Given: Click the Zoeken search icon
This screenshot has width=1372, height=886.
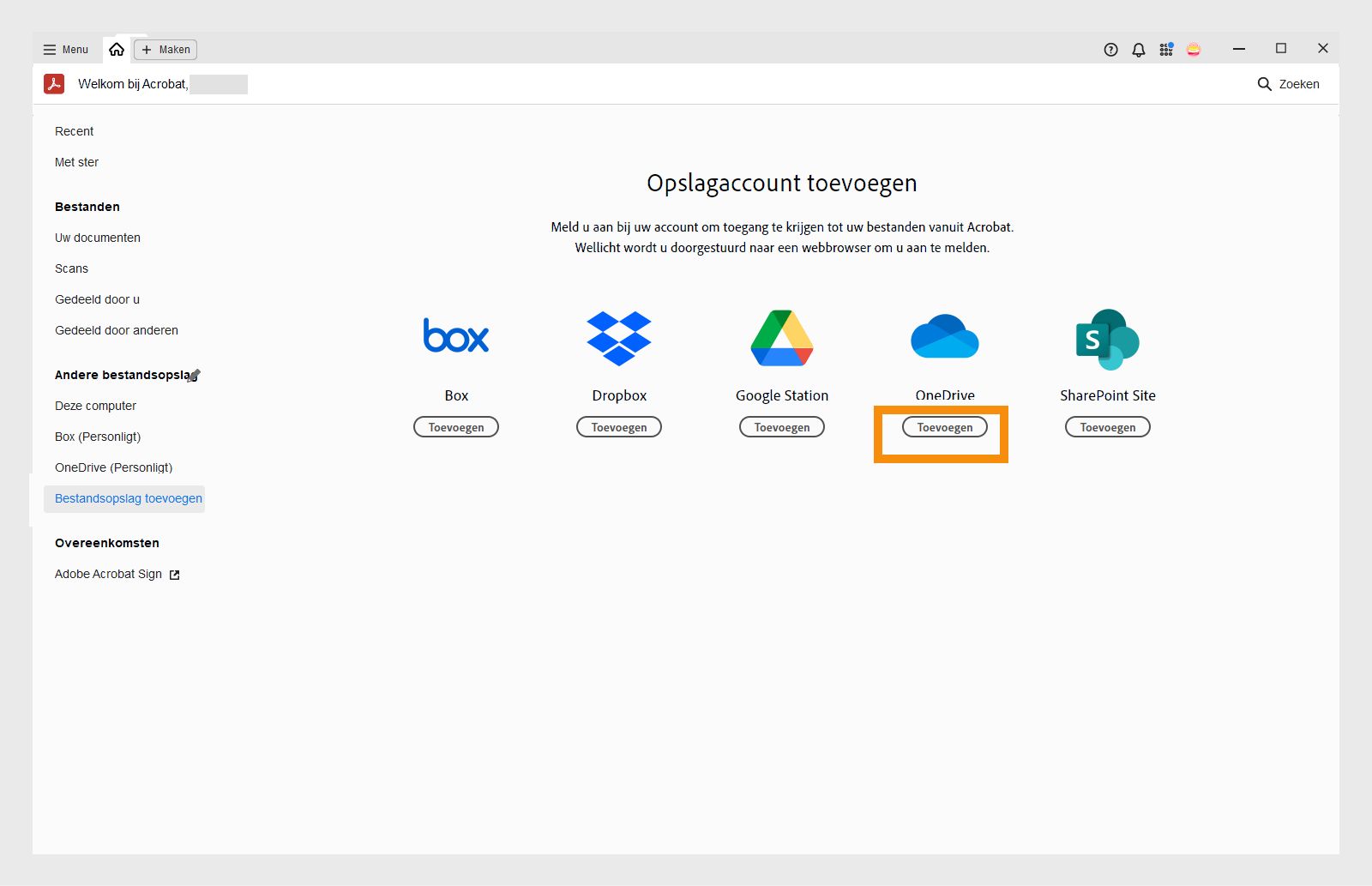Looking at the screenshot, I should pyautogui.click(x=1265, y=84).
